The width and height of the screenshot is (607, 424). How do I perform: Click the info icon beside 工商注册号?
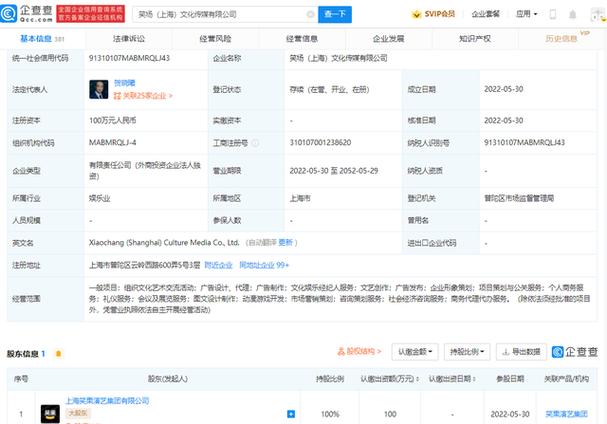point(255,143)
